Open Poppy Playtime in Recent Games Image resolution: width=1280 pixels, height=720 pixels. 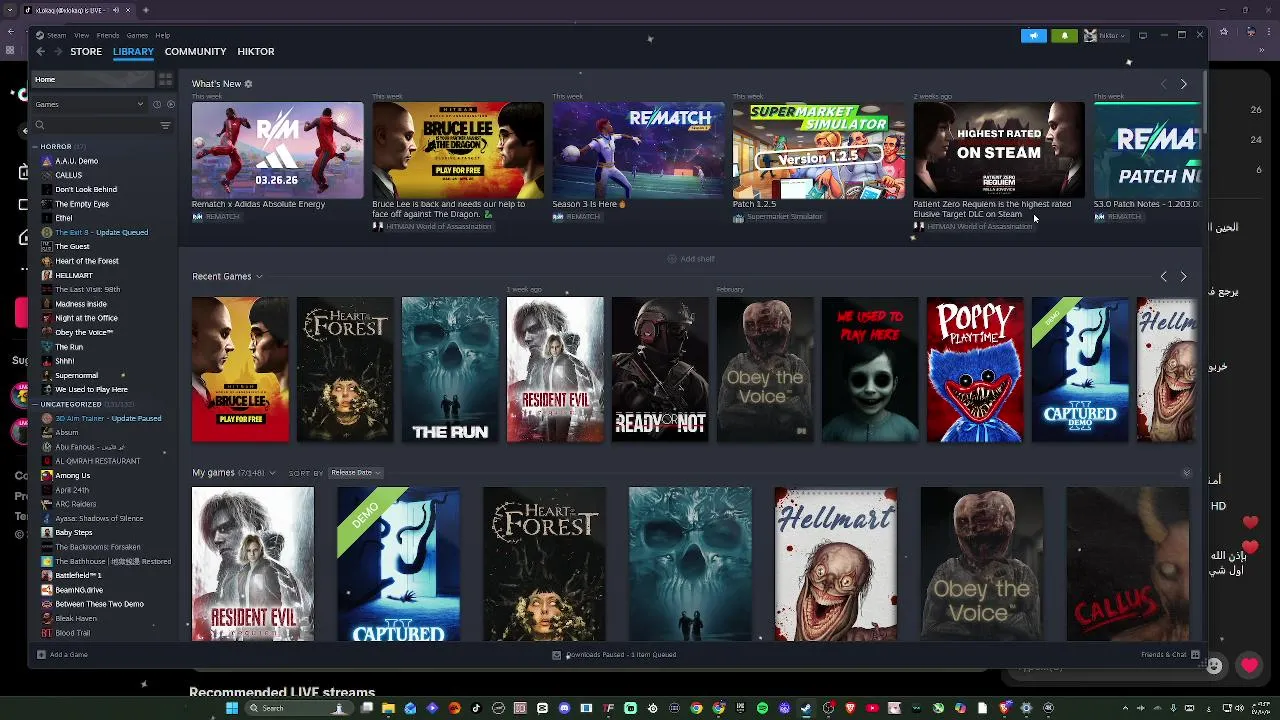[975, 369]
